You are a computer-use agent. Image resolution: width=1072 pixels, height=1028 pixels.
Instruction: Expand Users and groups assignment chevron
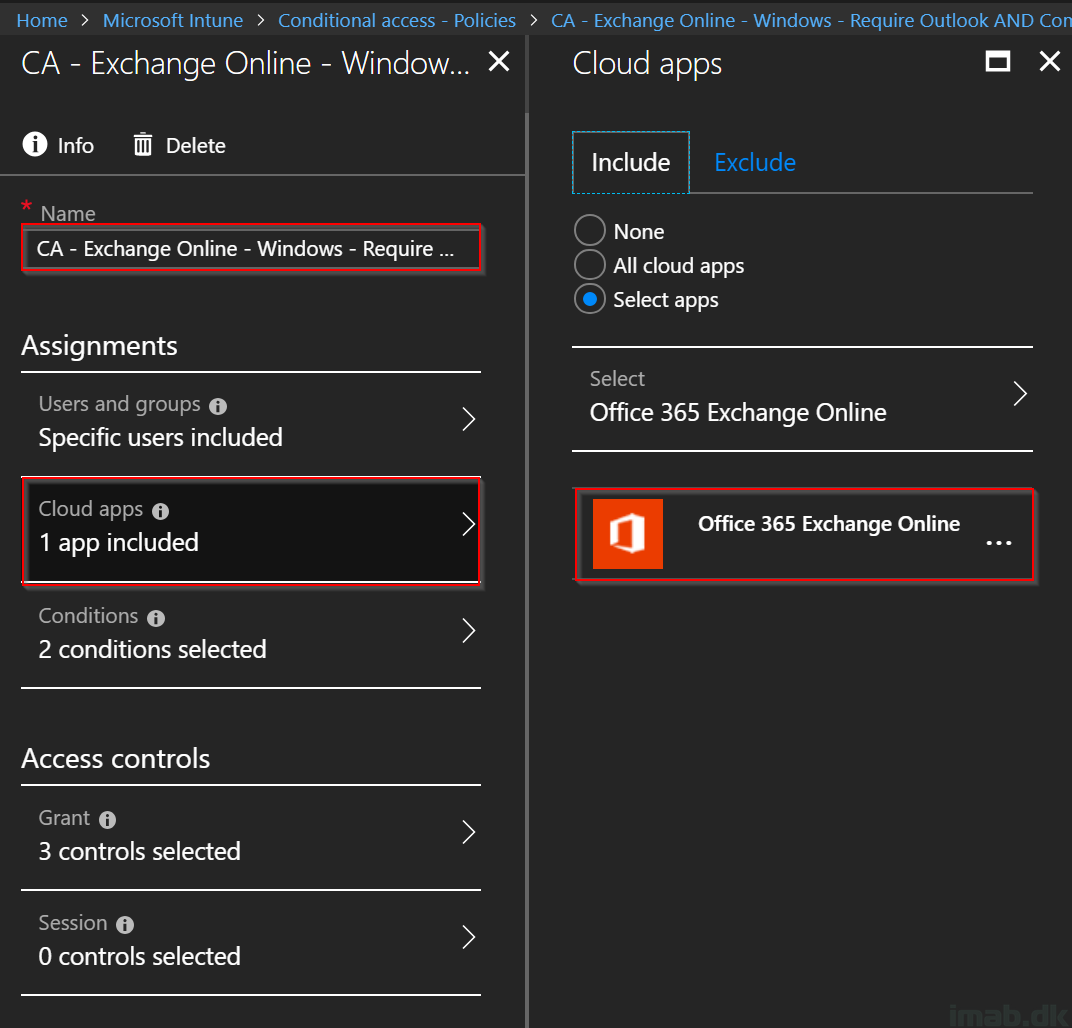pos(468,419)
